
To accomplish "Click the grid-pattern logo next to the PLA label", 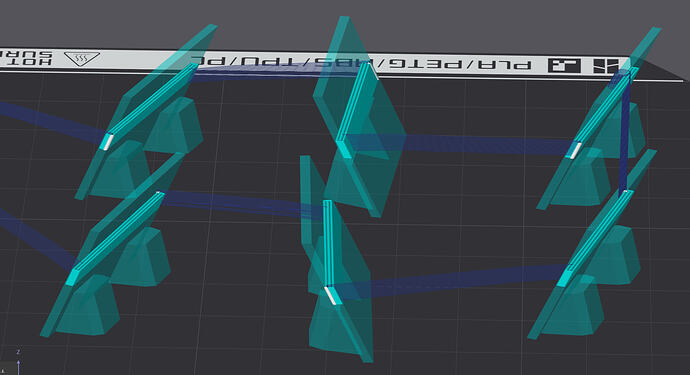I will tap(564, 66).
